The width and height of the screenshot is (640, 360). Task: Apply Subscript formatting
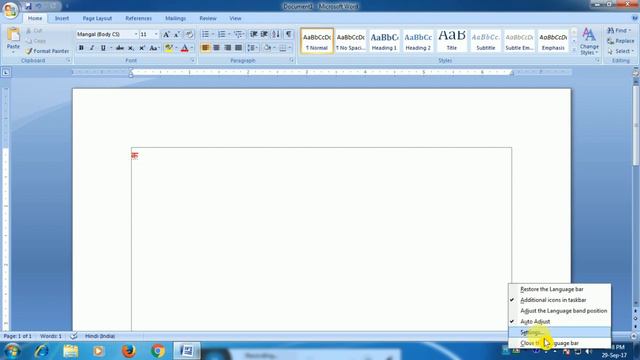click(131, 48)
